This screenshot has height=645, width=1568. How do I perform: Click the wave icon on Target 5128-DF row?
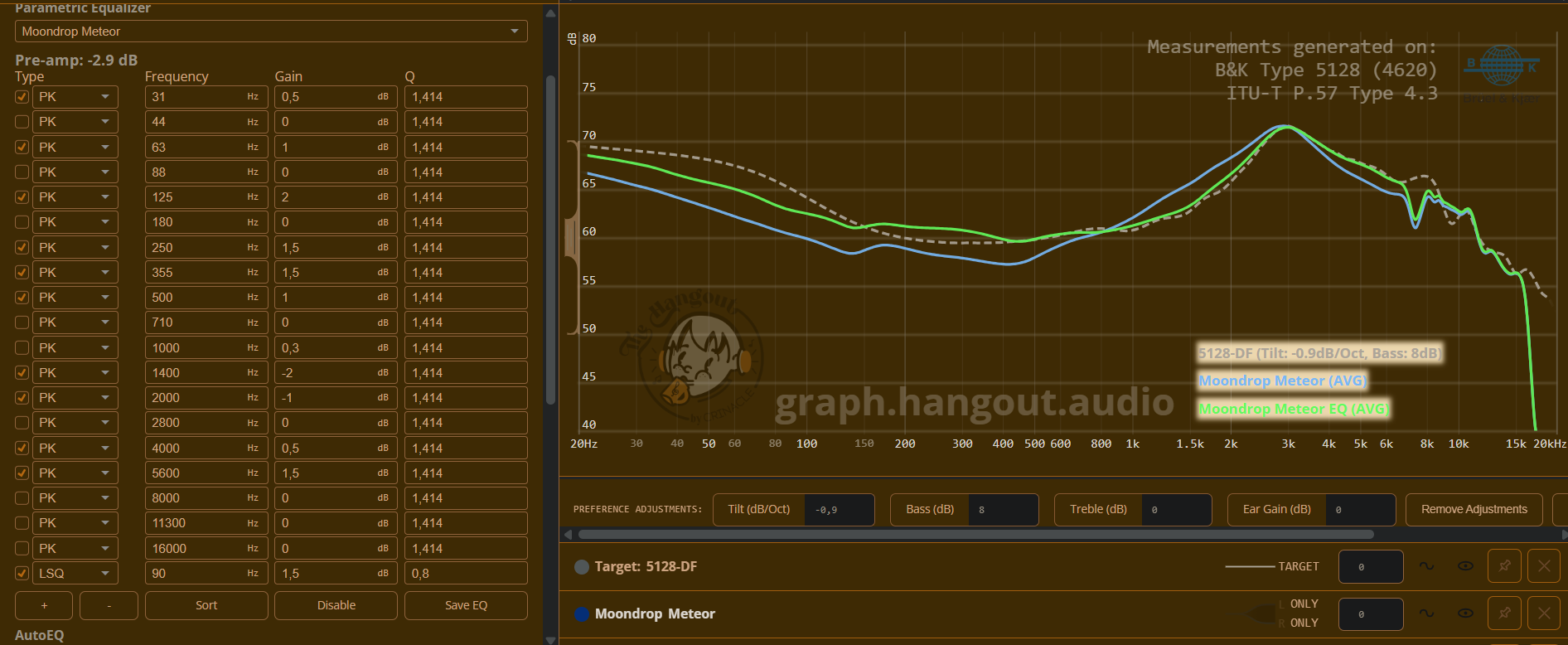point(1426,566)
